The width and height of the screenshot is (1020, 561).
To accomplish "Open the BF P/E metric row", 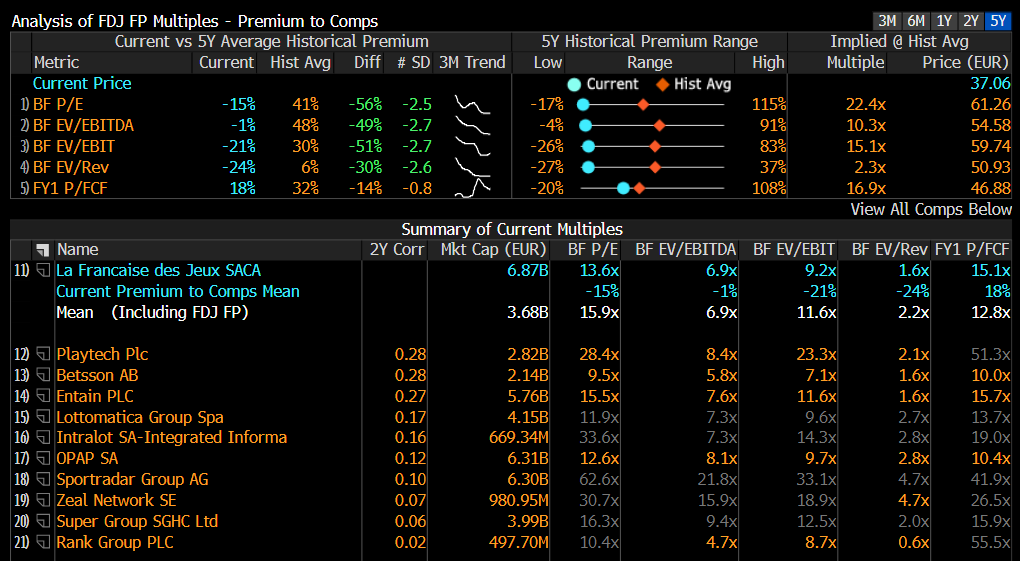I will pyautogui.click(x=58, y=104).
